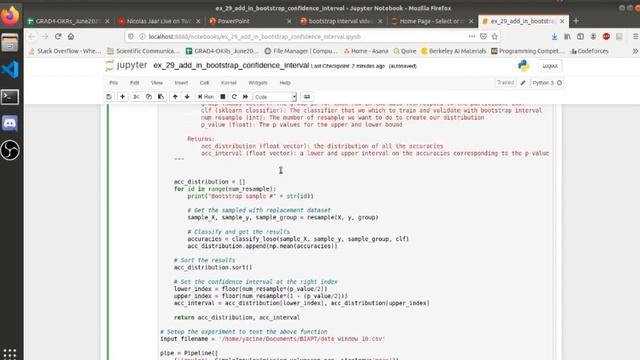The image size is (640, 360).
Task: Click the Python 3 kernel indicator
Action: pos(547,83)
